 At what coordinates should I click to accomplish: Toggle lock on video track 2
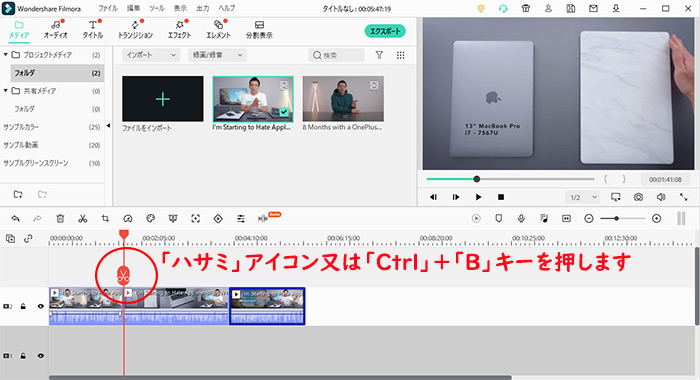(x=23, y=306)
